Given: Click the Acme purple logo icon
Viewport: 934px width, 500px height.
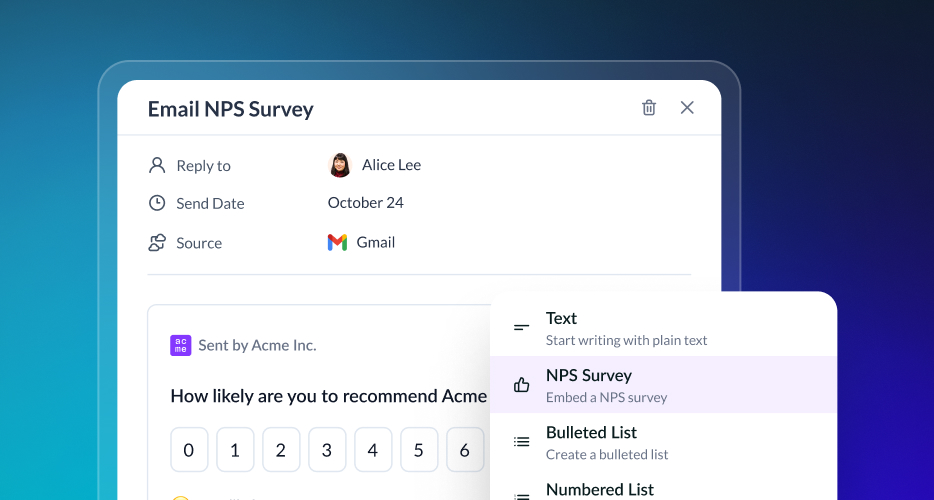Looking at the screenshot, I should tap(180, 346).
